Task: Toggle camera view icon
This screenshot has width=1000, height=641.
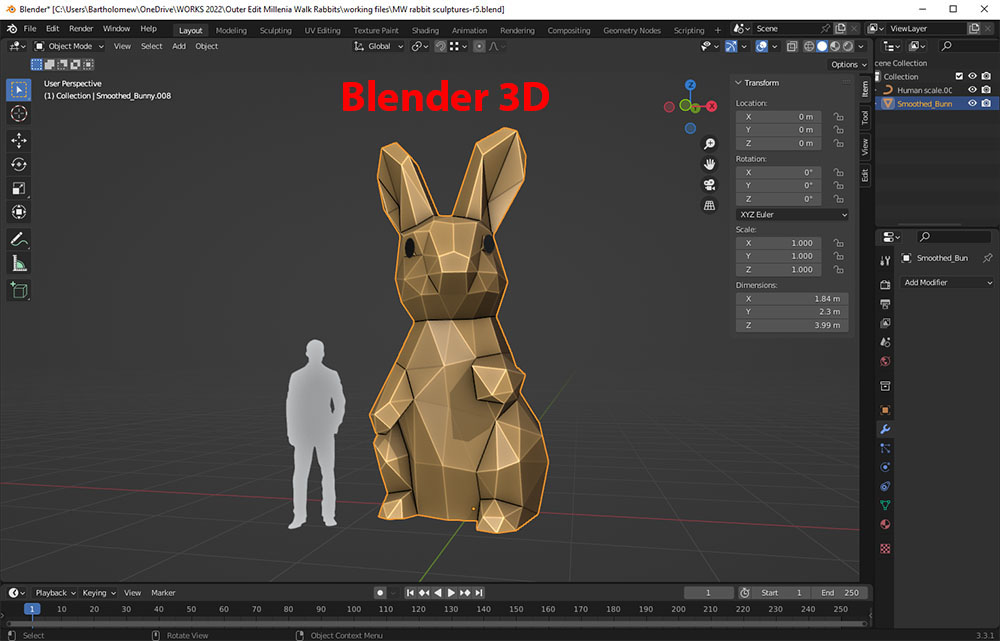Action: [709, 185]
